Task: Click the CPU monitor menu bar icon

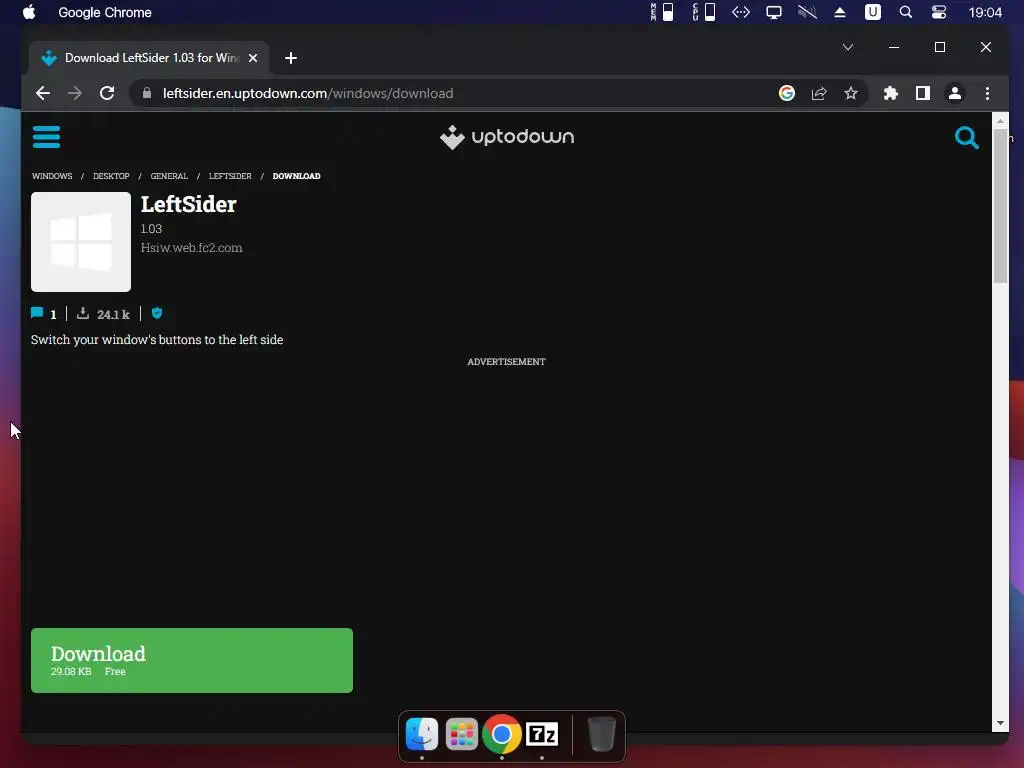Action: tap(704, 12)
